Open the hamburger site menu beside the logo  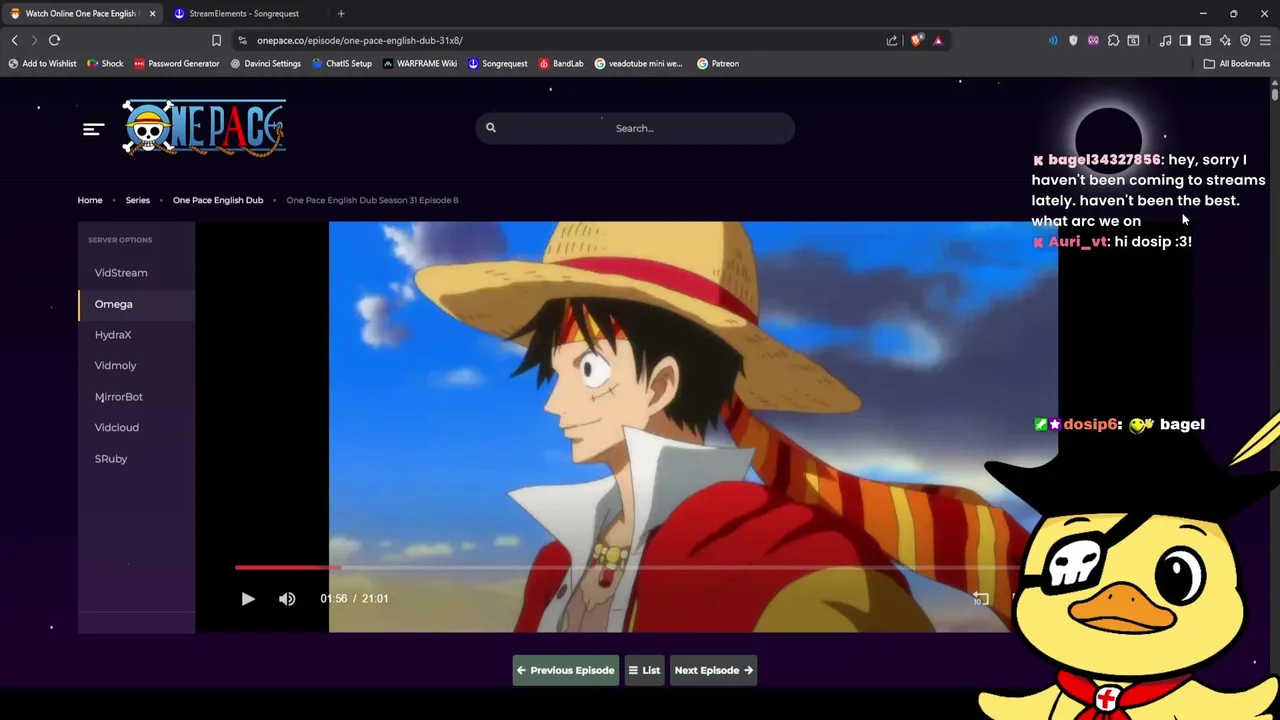coord(93,129)
